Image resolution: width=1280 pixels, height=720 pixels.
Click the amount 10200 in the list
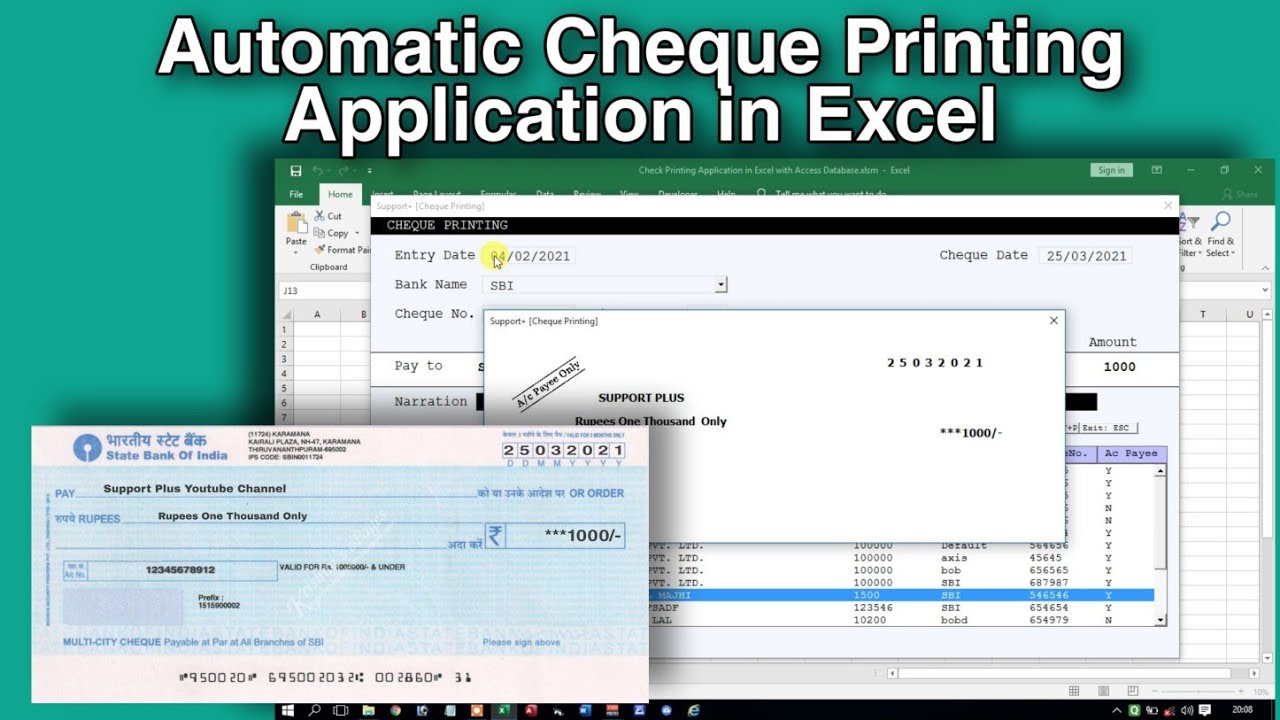point(869,620)
